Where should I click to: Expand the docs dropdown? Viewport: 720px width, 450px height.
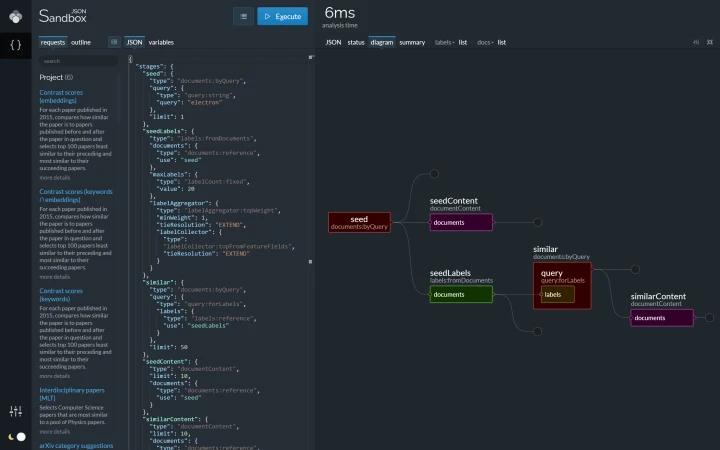pos(485,42)
